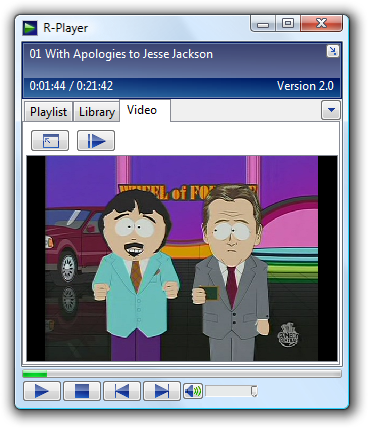
Task: Click the detach video window button
Action: (x=50, y=140)
